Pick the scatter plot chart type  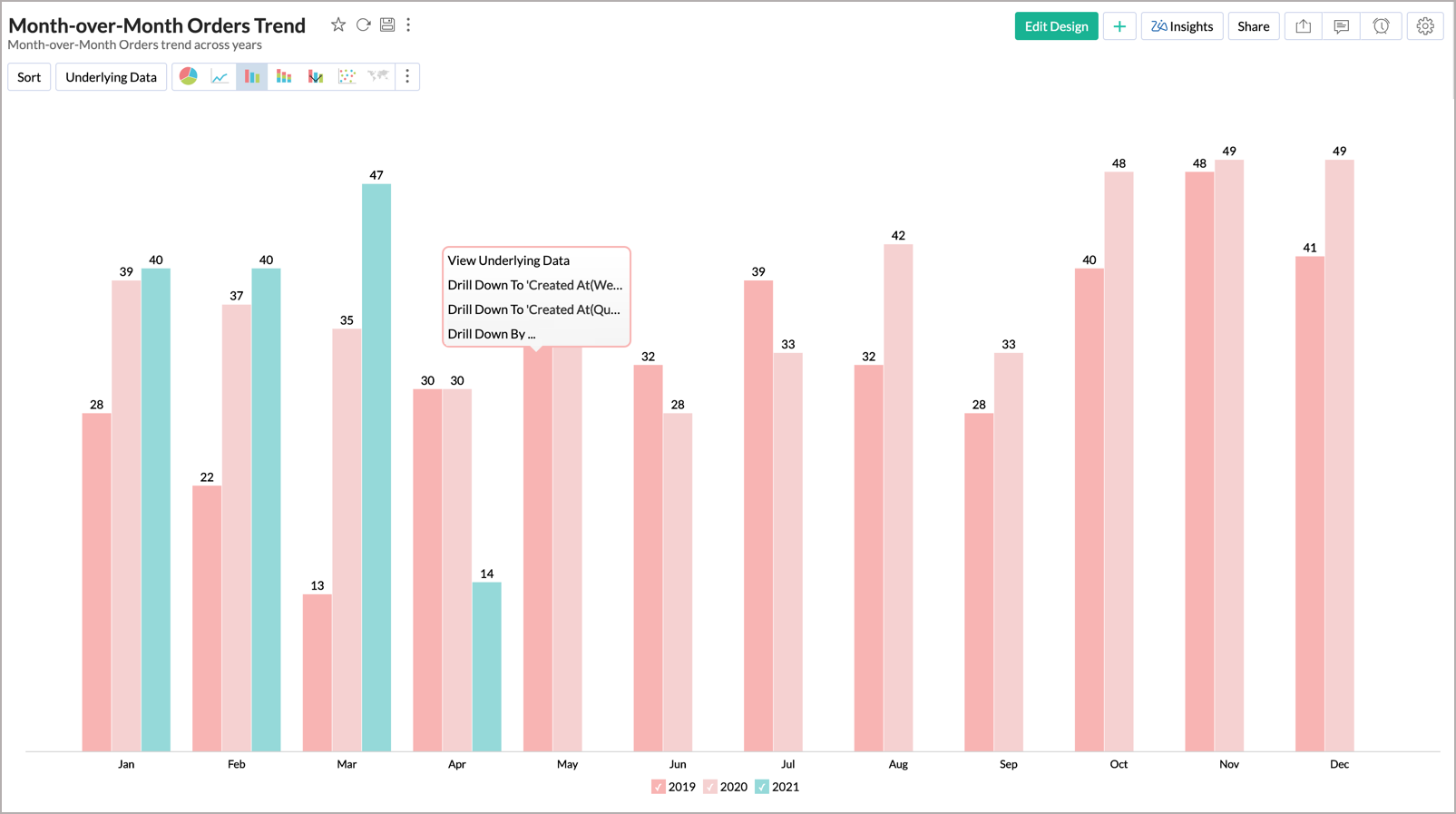point(347,77)
